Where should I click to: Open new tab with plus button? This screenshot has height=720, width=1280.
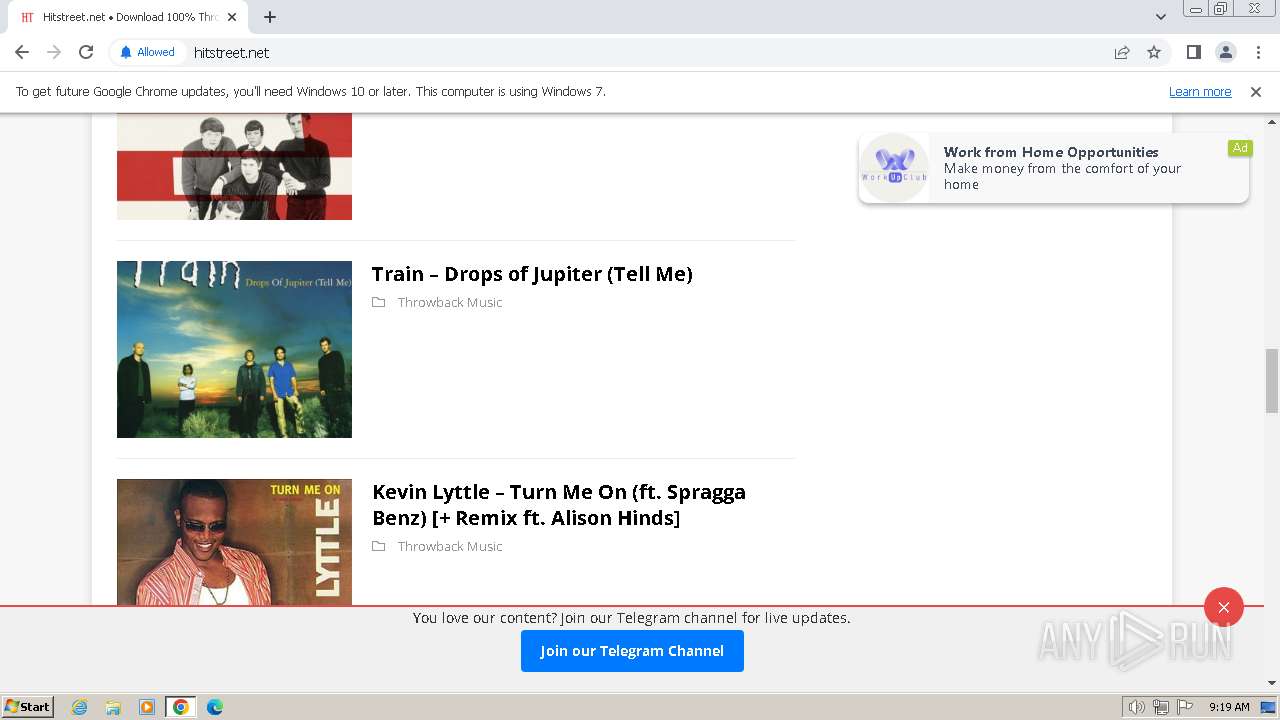click(x=270, y=17)
